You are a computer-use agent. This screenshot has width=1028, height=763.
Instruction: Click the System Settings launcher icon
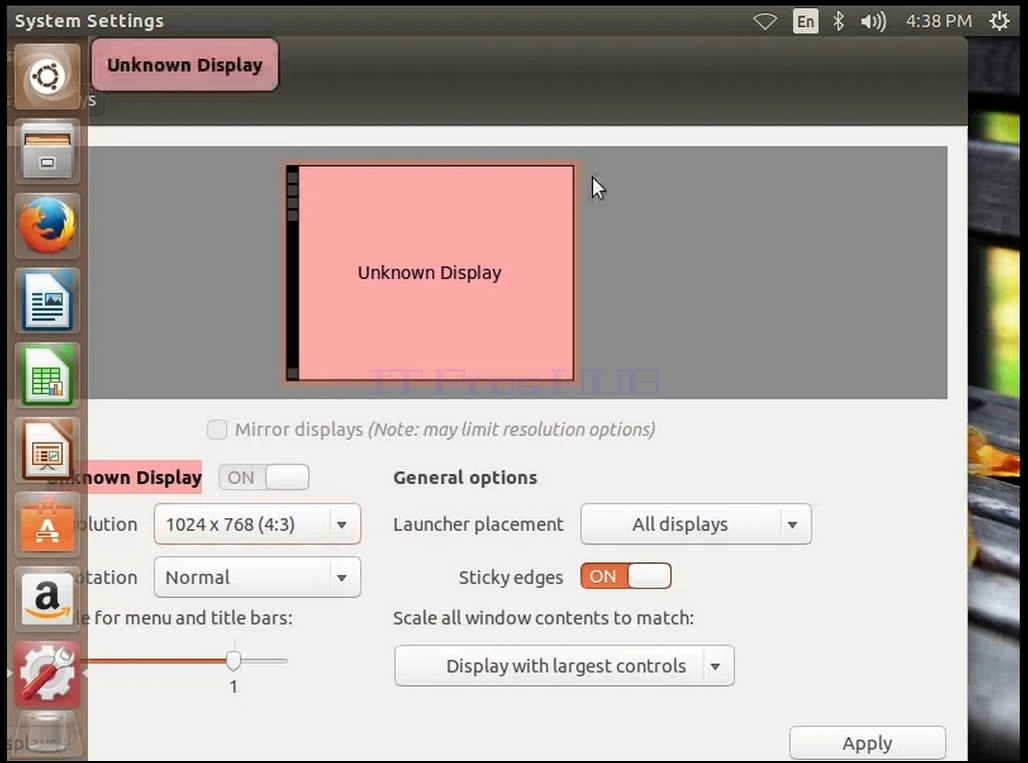coord(47,675)
